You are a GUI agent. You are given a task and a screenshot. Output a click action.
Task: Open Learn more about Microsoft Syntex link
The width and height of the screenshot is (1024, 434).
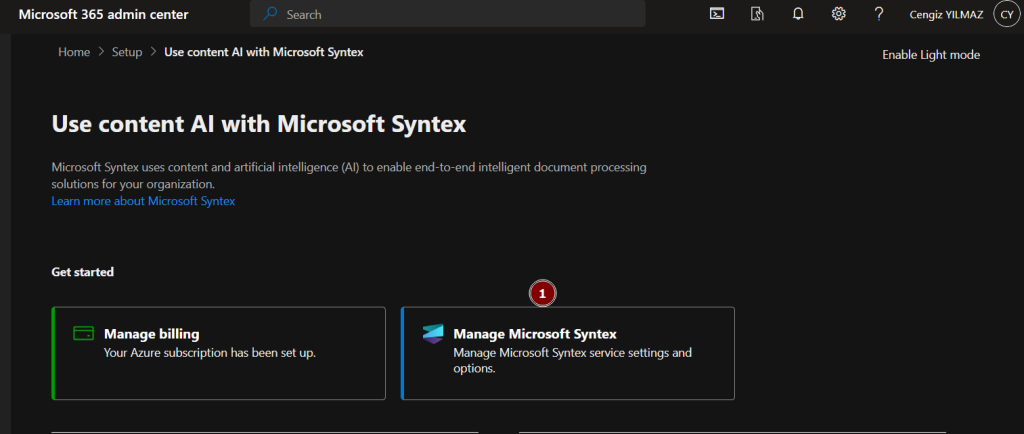[x=143, y=201]
